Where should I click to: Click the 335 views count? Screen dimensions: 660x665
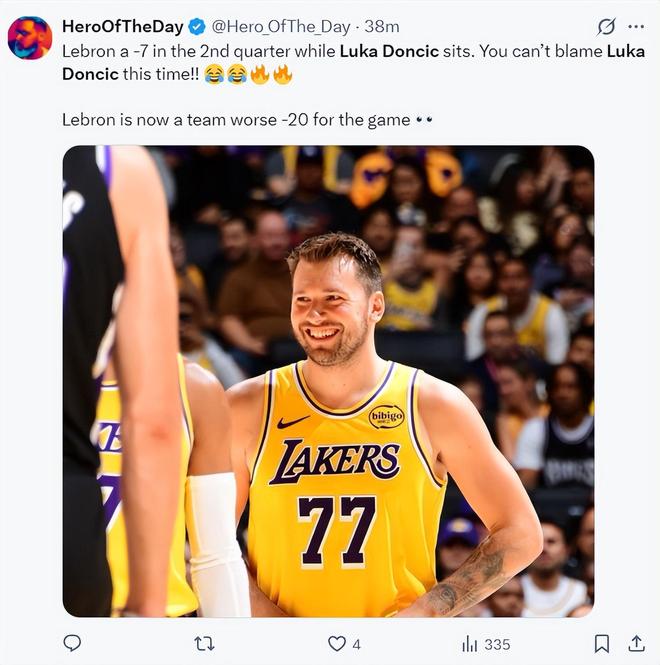click(x=497, y=645)
